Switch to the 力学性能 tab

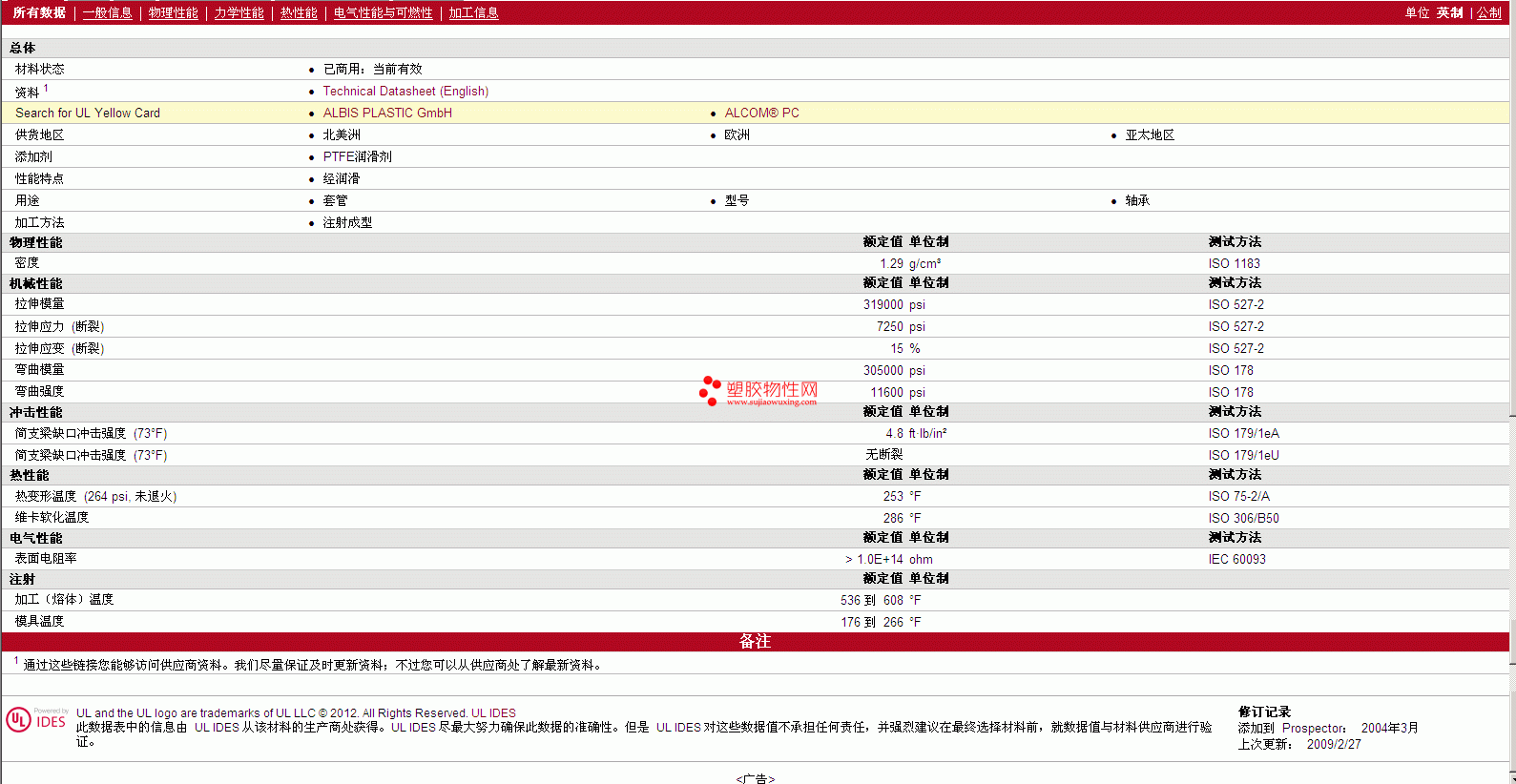click(239, 13)
